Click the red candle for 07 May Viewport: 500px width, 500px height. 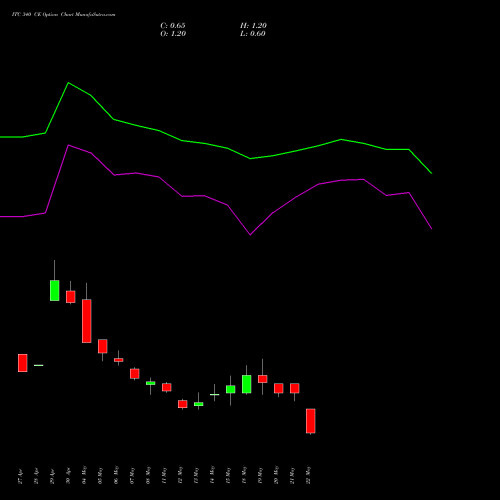pos(135,374)
